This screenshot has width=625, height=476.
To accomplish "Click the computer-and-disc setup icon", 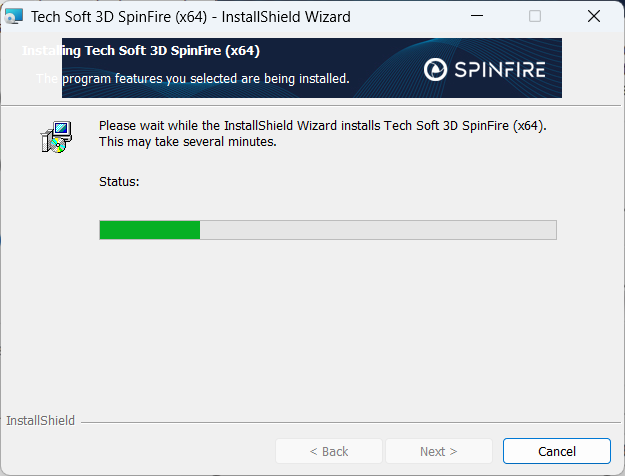I will [56, 137].
